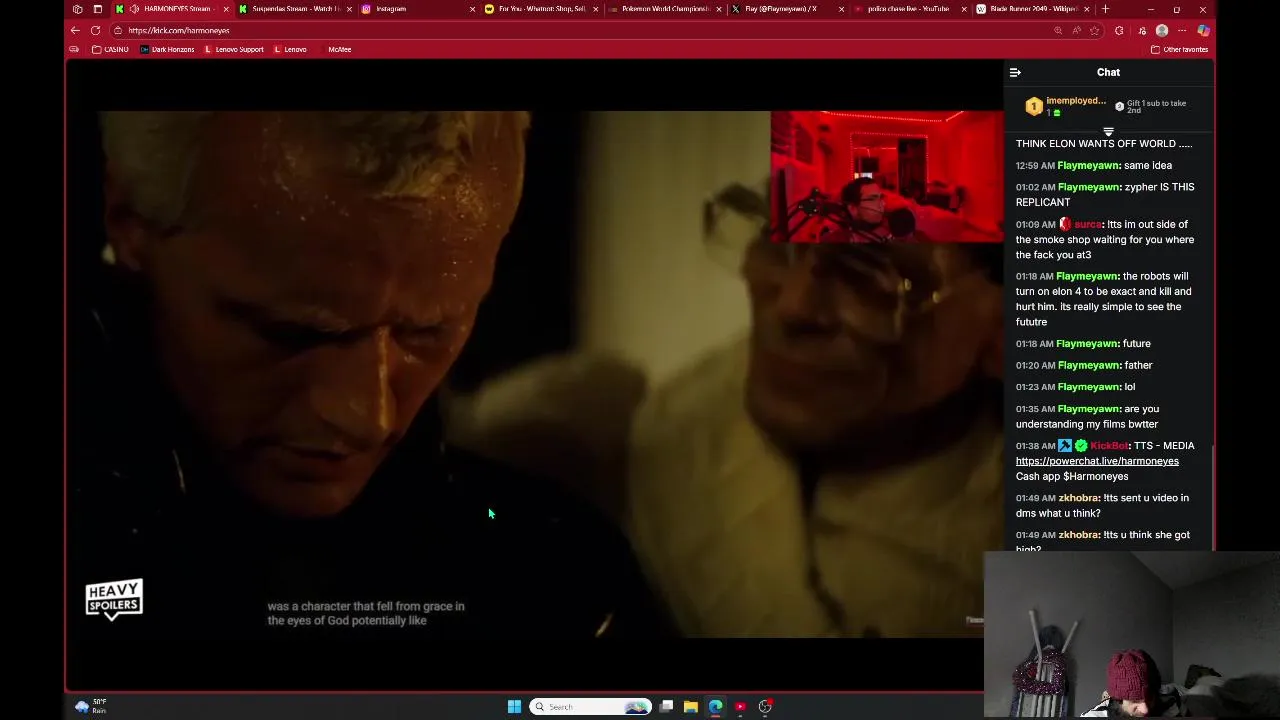Open the powerchat.live/harmoneyes link
The image size is (1280, 720).
pyautogui.click(x=1097, y=461)
